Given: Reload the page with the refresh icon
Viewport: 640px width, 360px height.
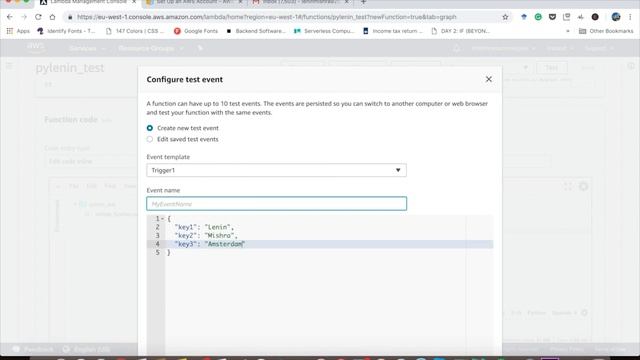Looking at the screenshot, I should (38, 17).
